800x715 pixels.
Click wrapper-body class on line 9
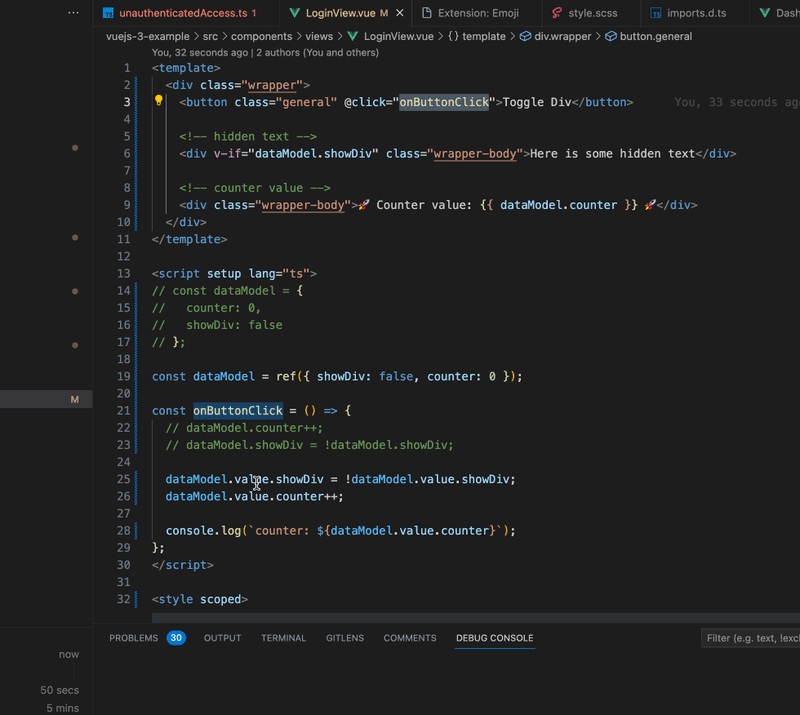tap(303, 205)
